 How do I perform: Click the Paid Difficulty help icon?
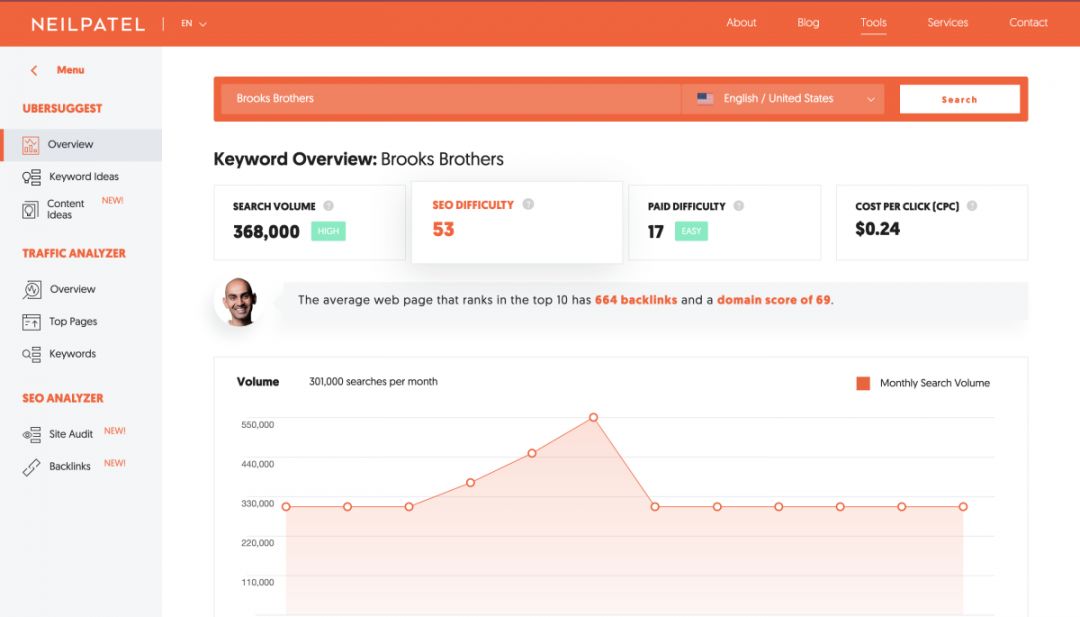(738, 206)
